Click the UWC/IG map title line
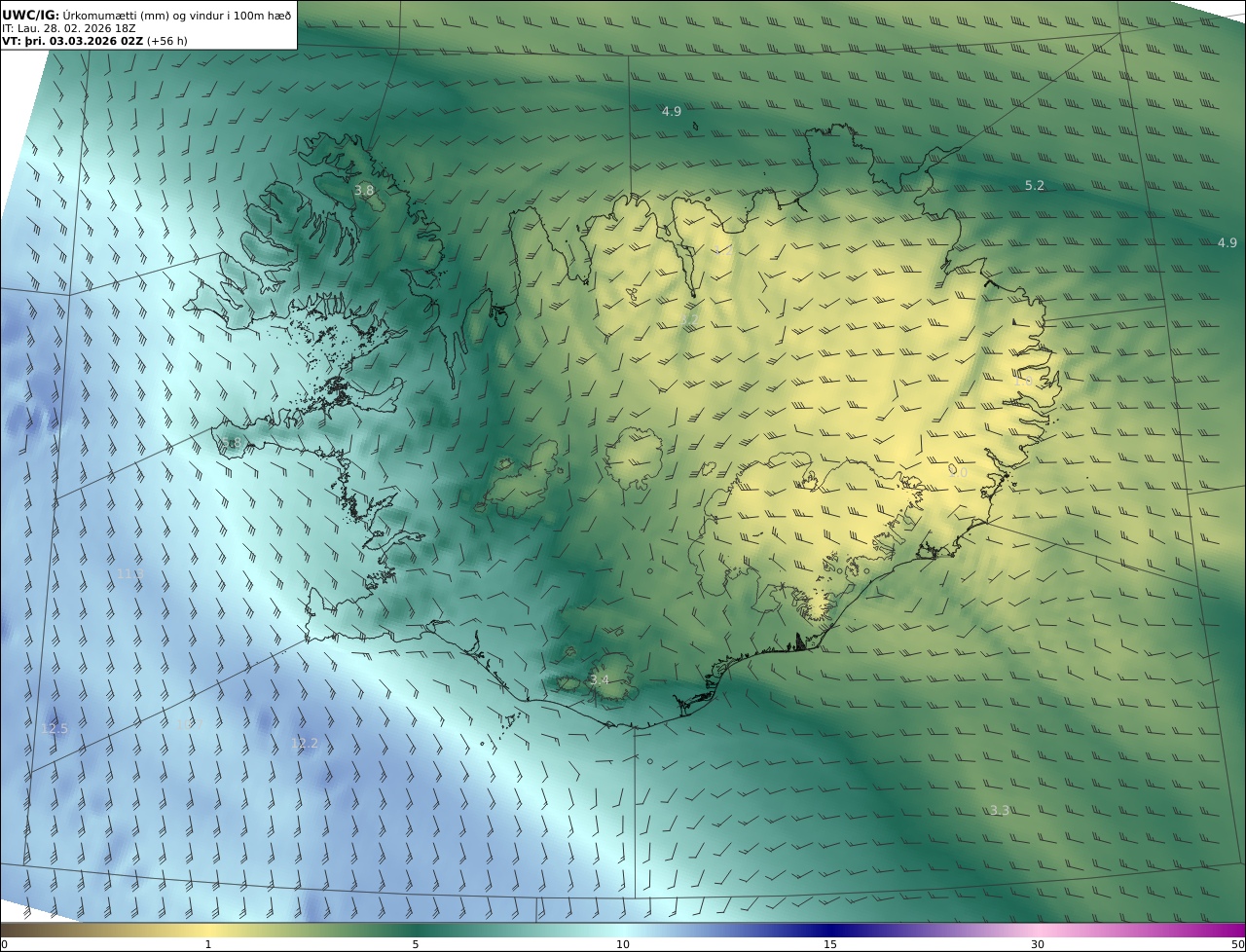This screenshot has height=952, width=1246. (x=147, y=15)
